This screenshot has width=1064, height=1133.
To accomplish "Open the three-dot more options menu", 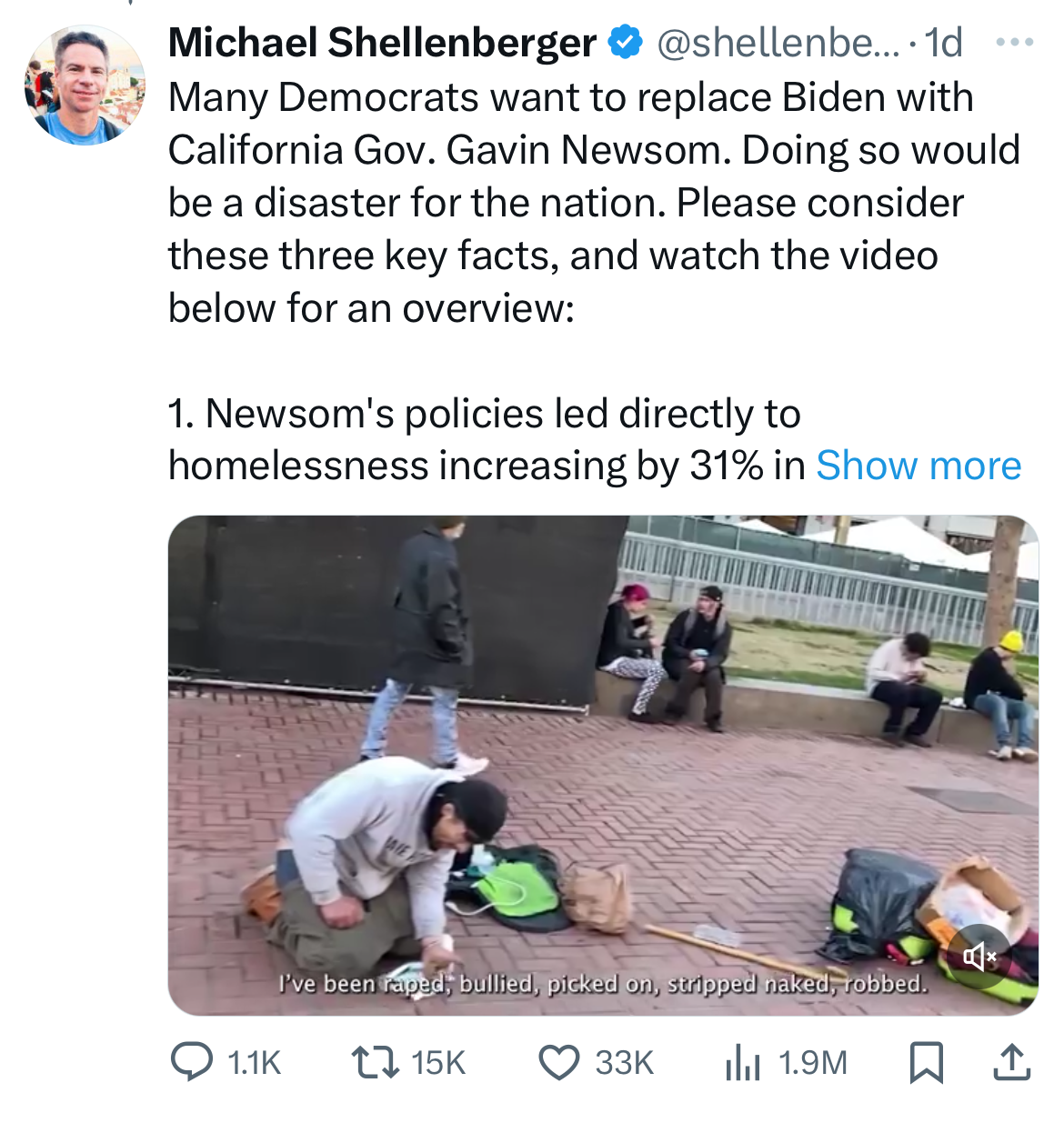I will pyautogui.click(x=1015, y=43).
